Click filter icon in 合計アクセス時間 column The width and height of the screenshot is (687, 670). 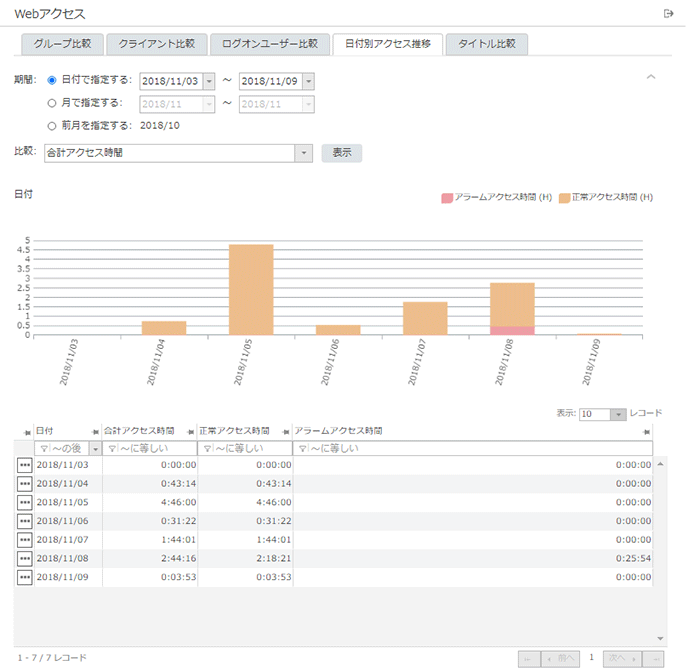point(112,449)
